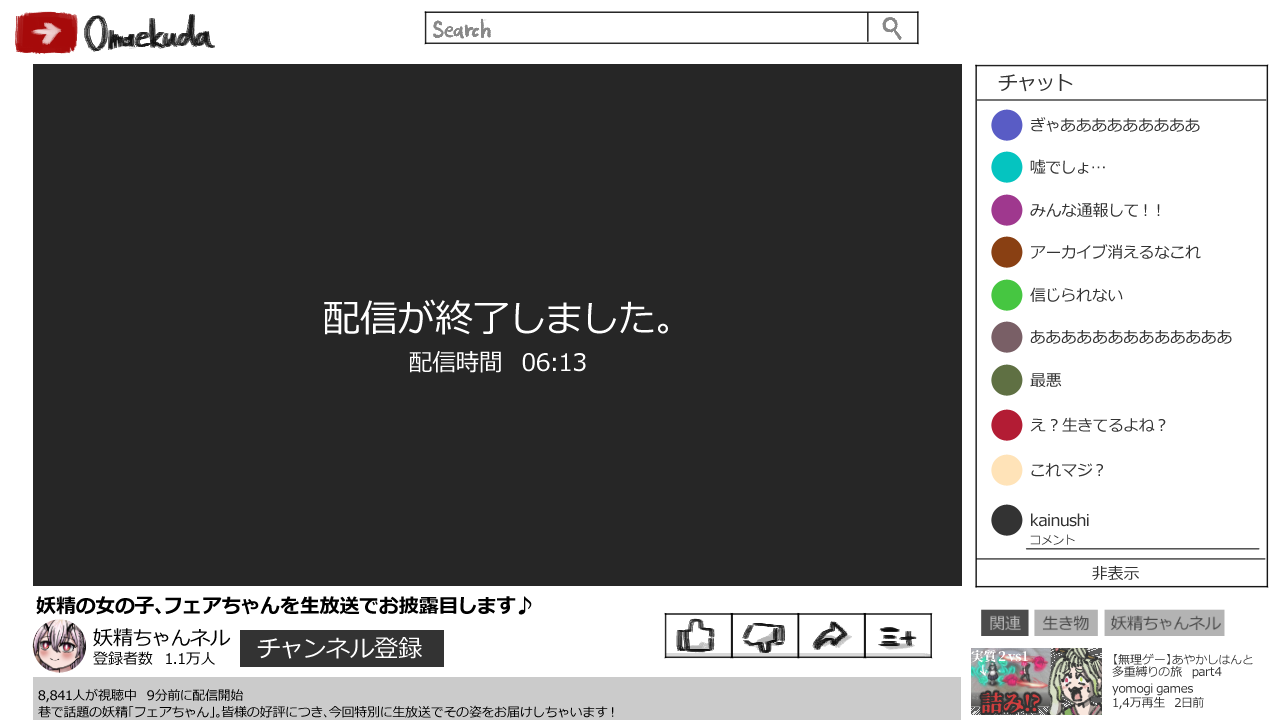1280x720 pixels.
Task: Click chat message え?生きてるよね?
Action: (1098, 425)
